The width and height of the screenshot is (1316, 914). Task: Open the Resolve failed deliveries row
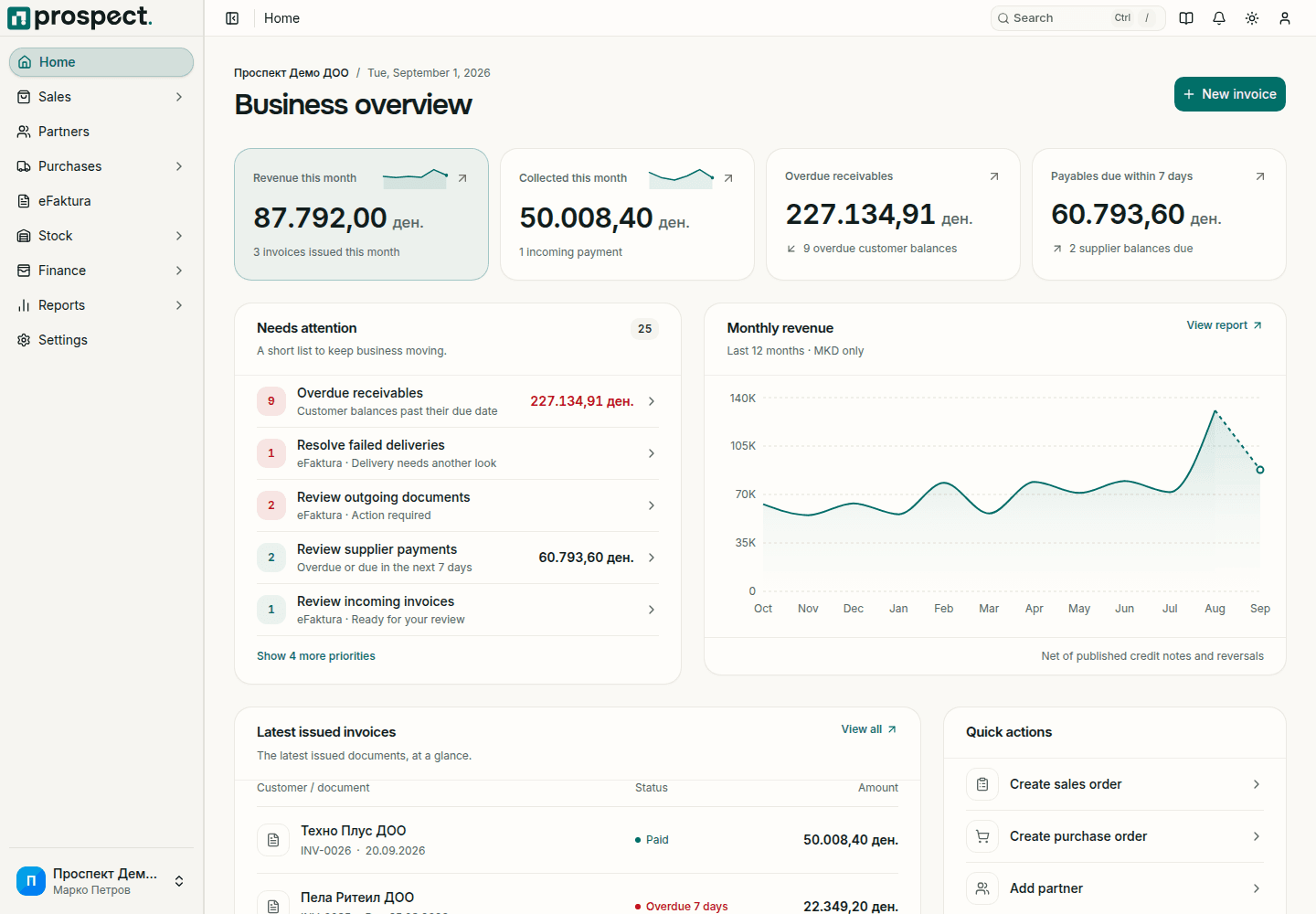(458, 453)
